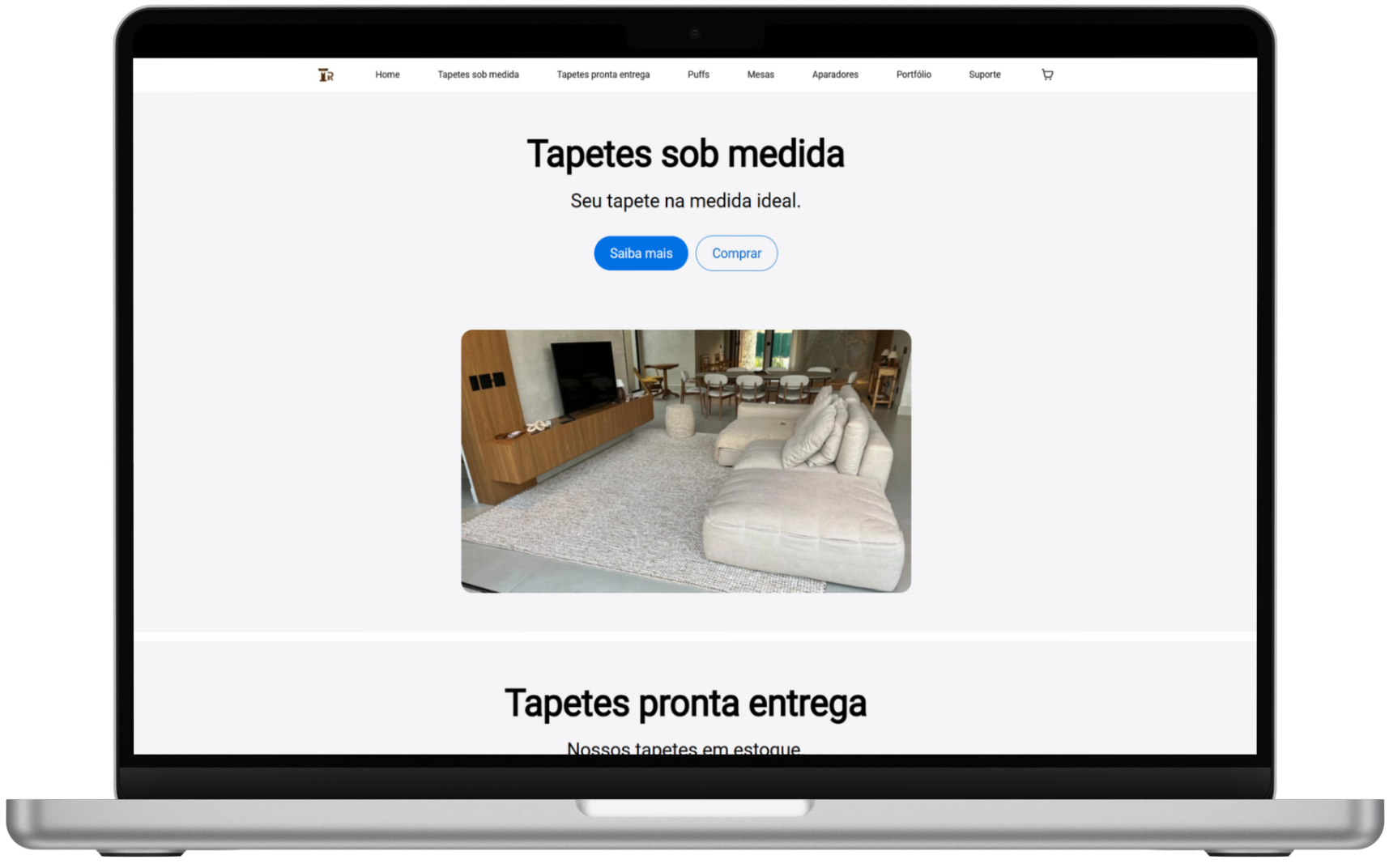Click the outlined Comprar button
The height and width of the screenshot is (868, 1389).
tap(736, 253)
